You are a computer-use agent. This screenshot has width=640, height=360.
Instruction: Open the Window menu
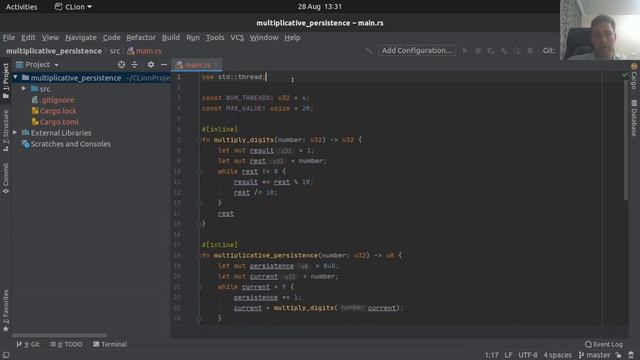click(x=264, y=37)
